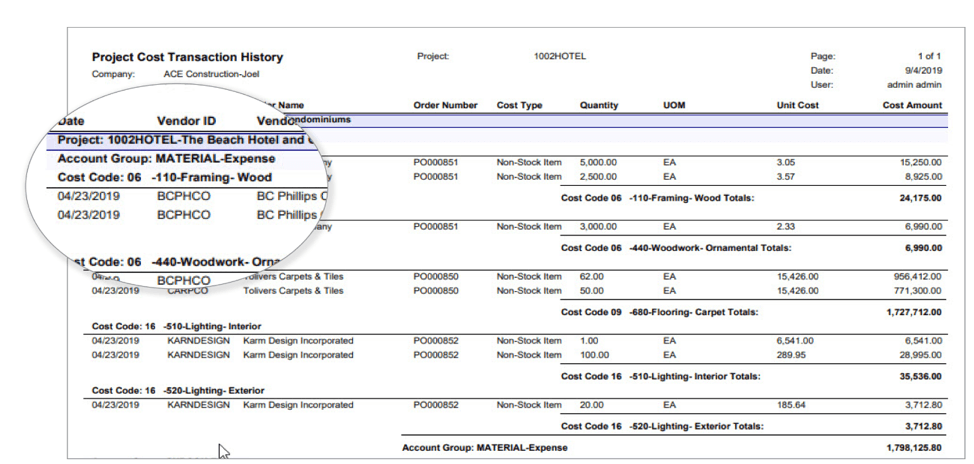Image resolution: width=974 pixels, height=464 pixels.
Task: Click magnified 'Date' column header
Action: pyautogui.click(x=71, y=122)
